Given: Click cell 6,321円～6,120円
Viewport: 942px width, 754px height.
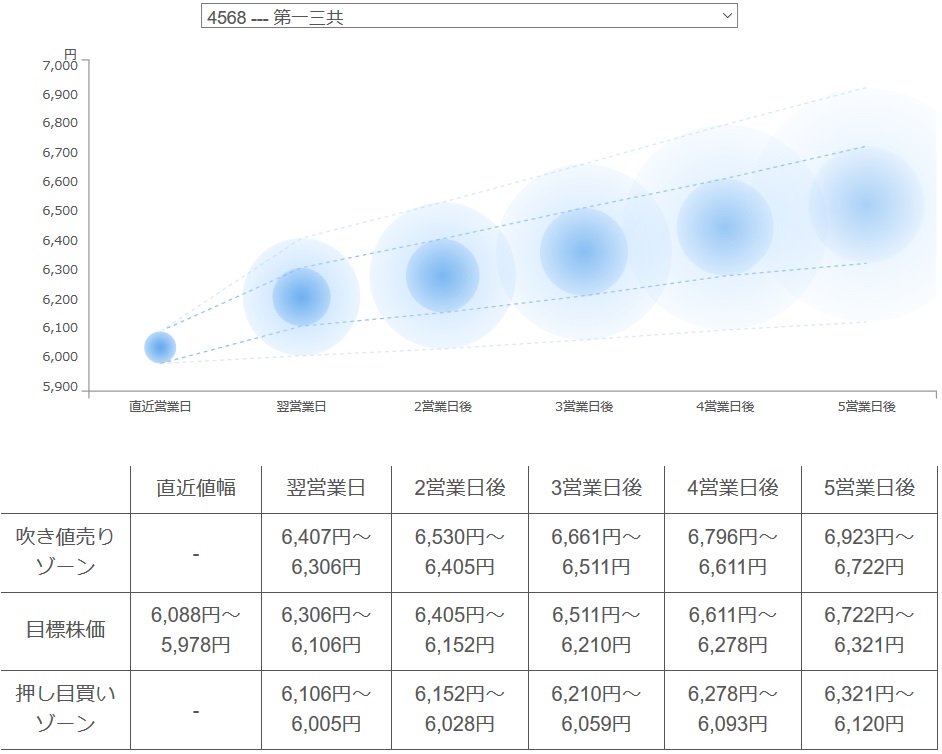Looking at the screenshot, I should (x=869, y=710).
